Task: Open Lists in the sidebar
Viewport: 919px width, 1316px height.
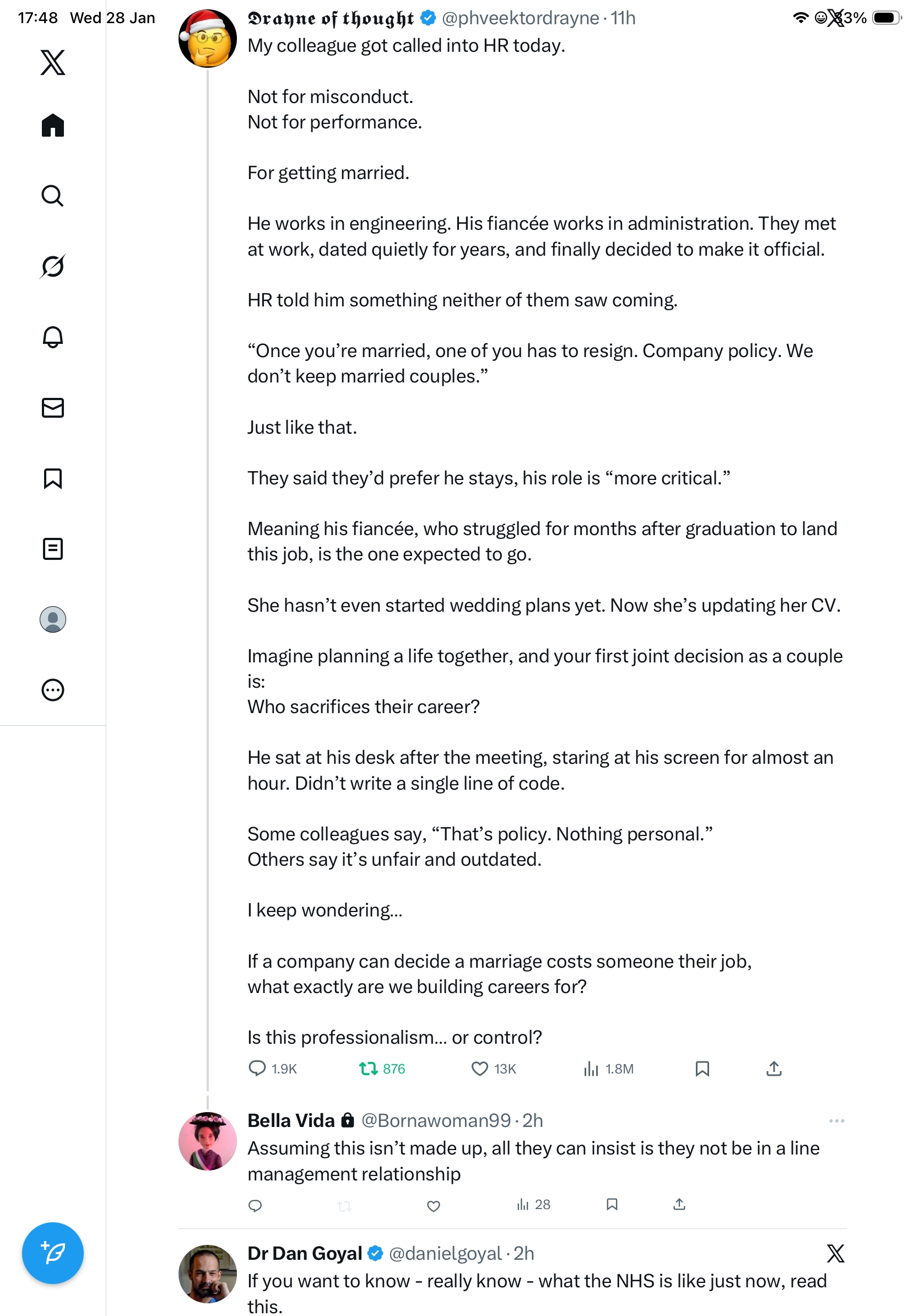Action: click(53, 548)
